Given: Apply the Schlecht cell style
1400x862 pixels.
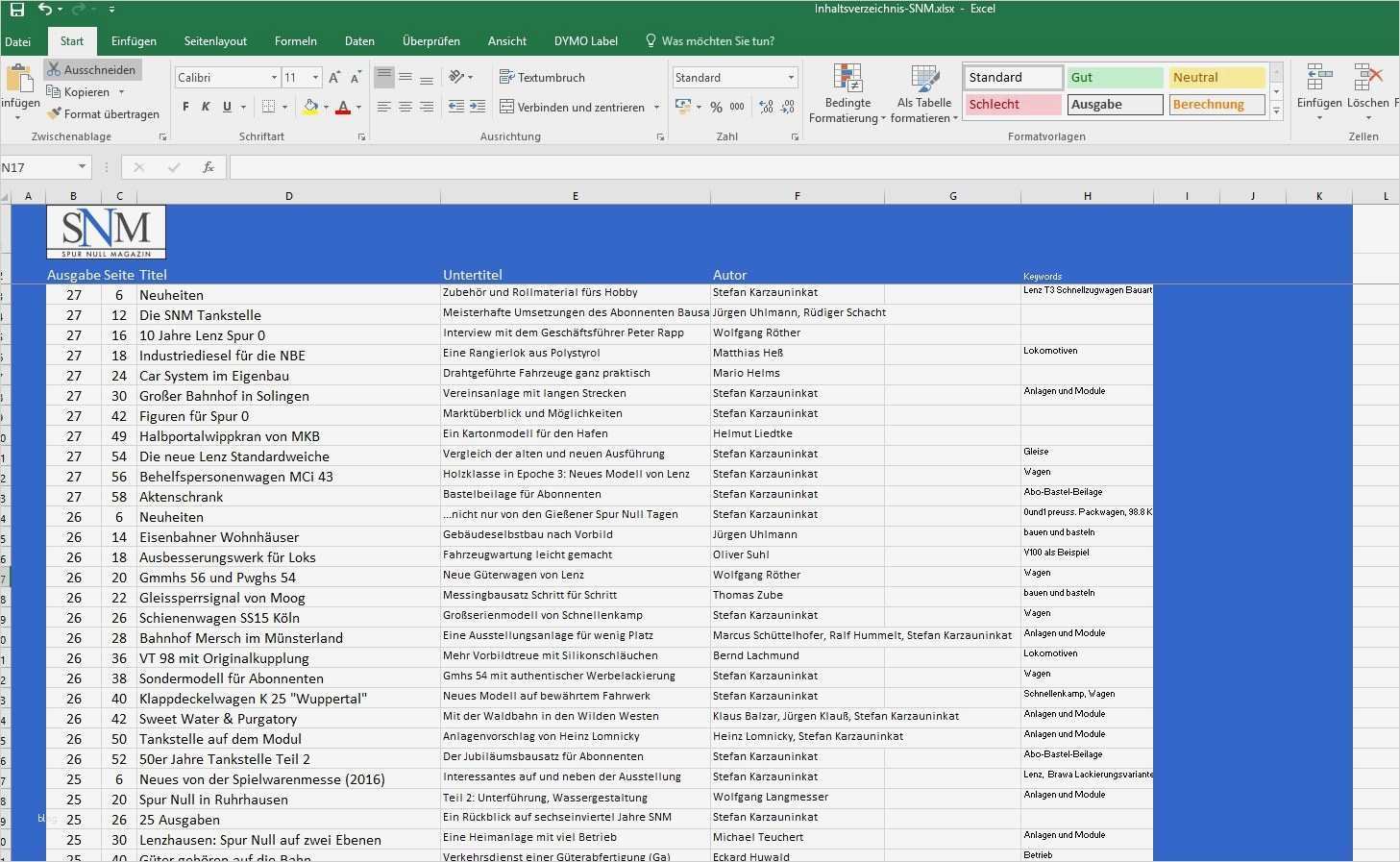Looking at the screenshot, I should click(x=1013, y=104).
